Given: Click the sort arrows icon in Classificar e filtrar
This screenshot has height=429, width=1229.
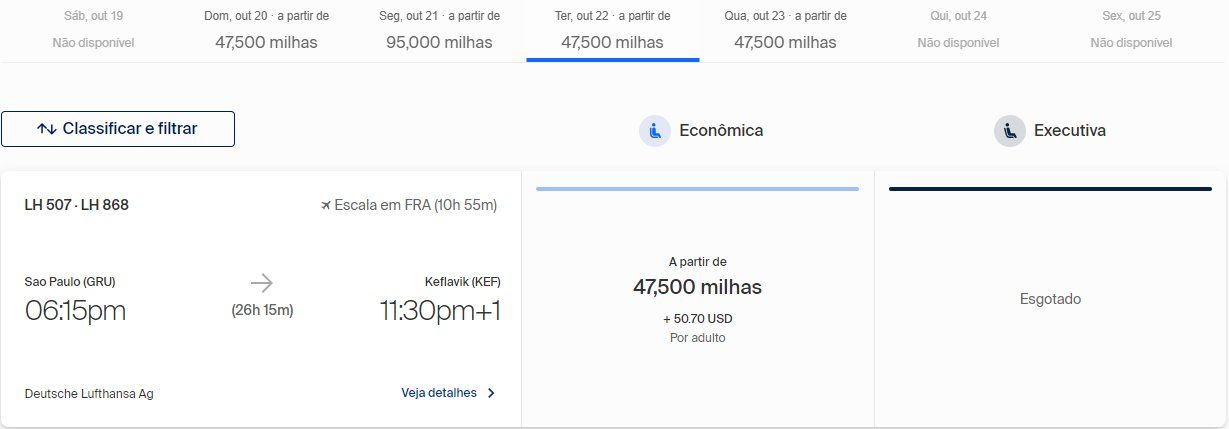Looking at the screenshot, I should [46, 129].
